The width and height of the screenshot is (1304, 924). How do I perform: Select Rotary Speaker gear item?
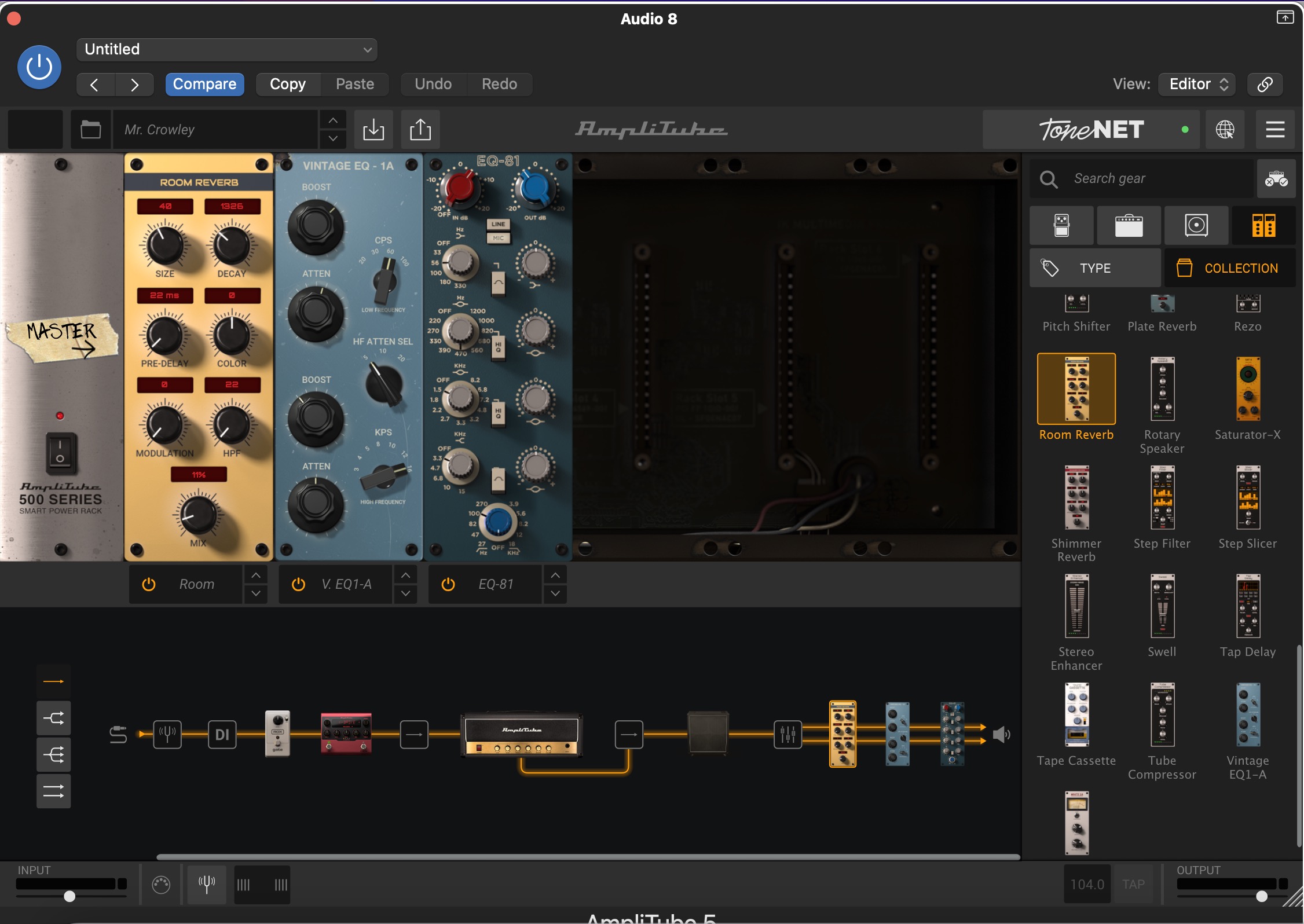[x=1162, y=405]
